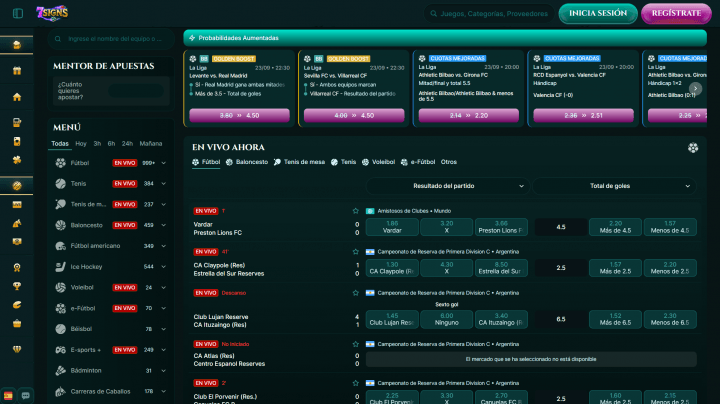Expand the Fútbol americano row chevron

(x=163, y=246)
